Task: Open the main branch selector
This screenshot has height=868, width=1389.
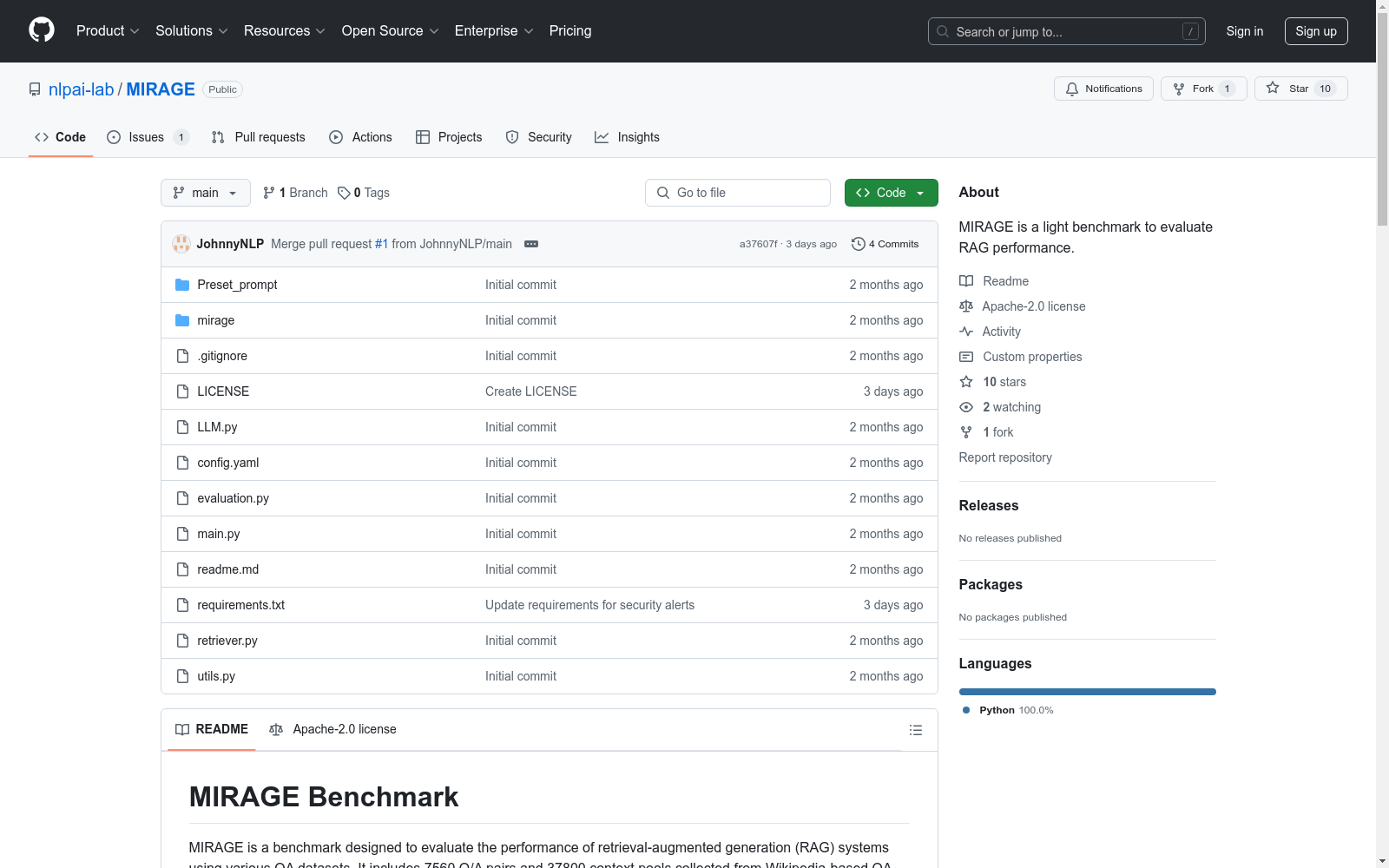Action: (x=206, y=193)
